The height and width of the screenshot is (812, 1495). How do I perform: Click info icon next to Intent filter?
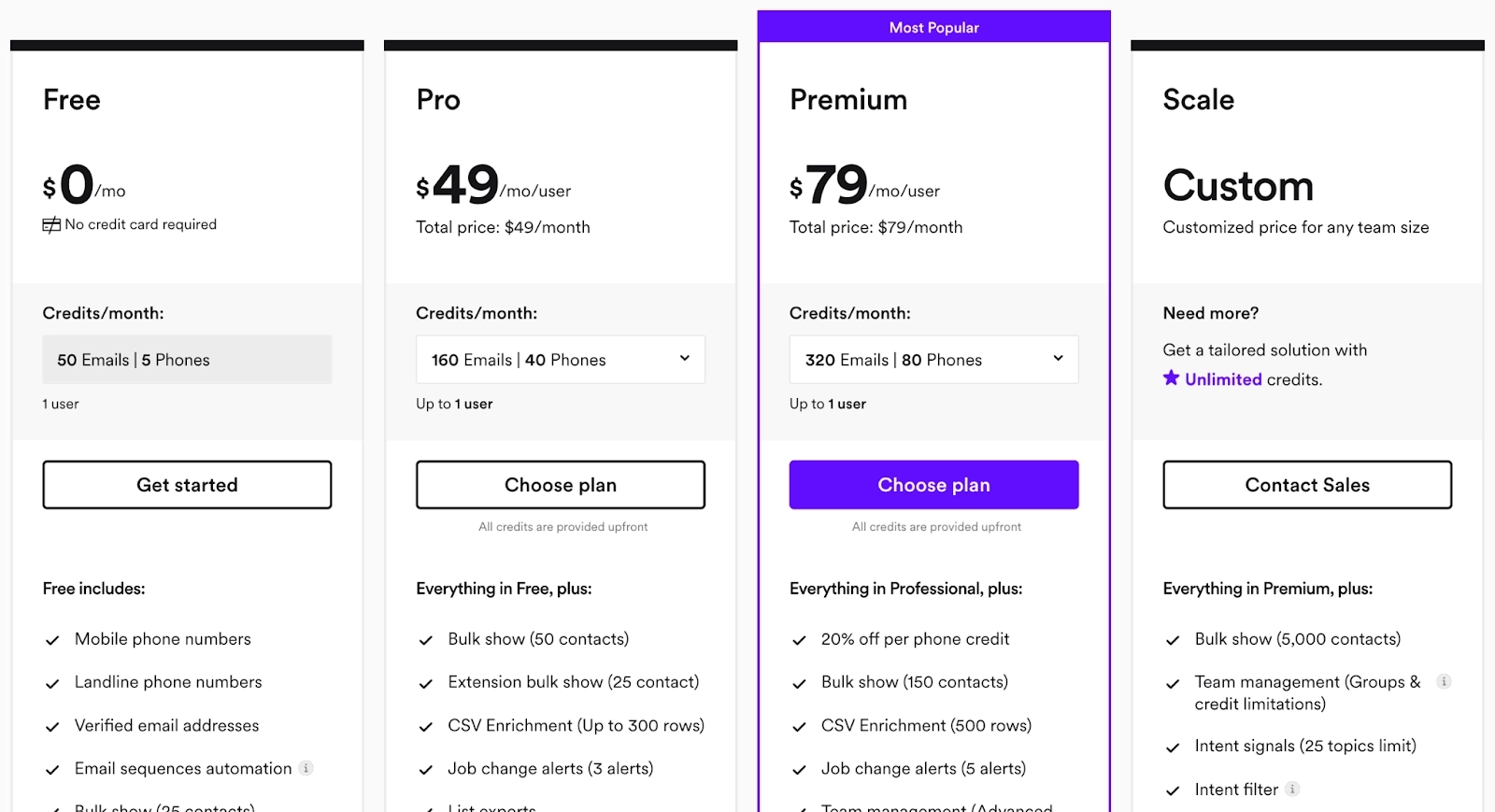[x=1292, y=789]
